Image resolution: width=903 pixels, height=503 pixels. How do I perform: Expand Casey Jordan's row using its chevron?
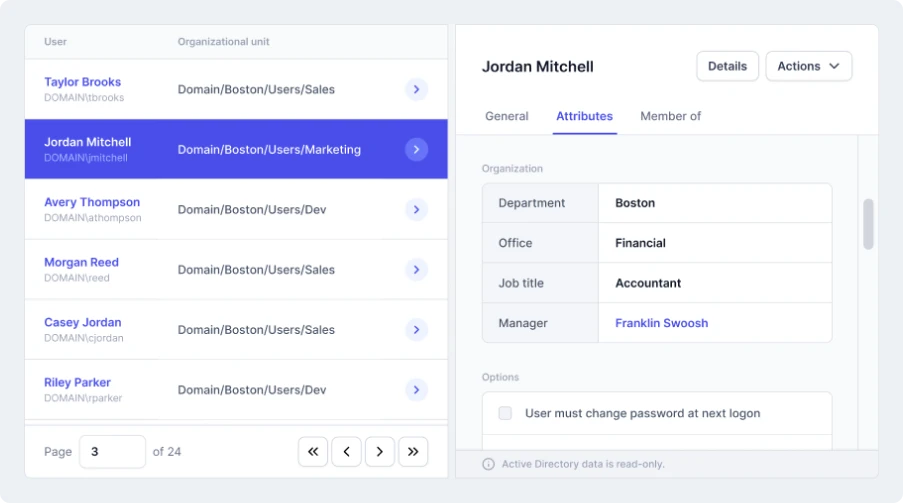(x=416, y=330)
